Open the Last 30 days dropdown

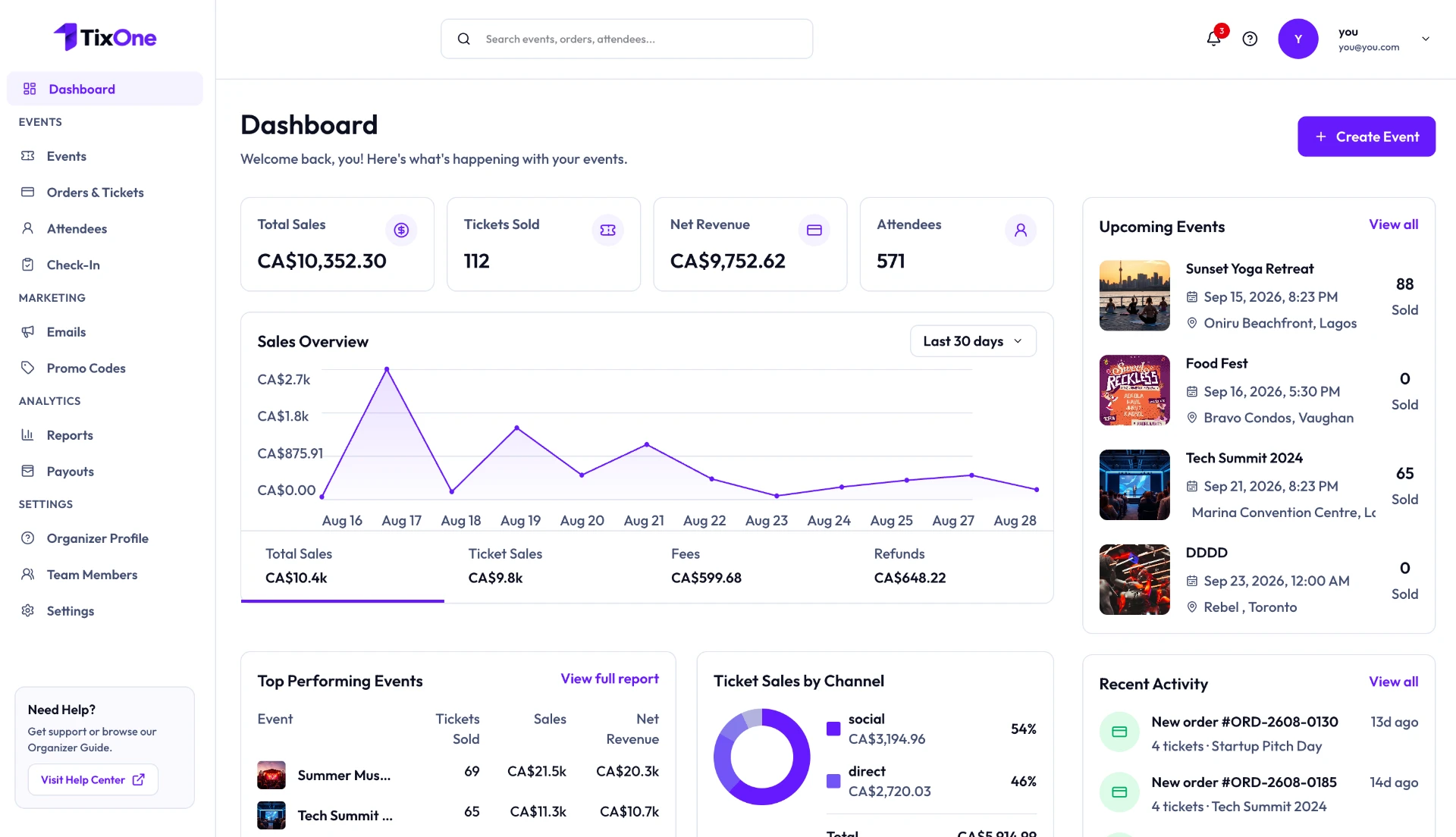point(973,341)
